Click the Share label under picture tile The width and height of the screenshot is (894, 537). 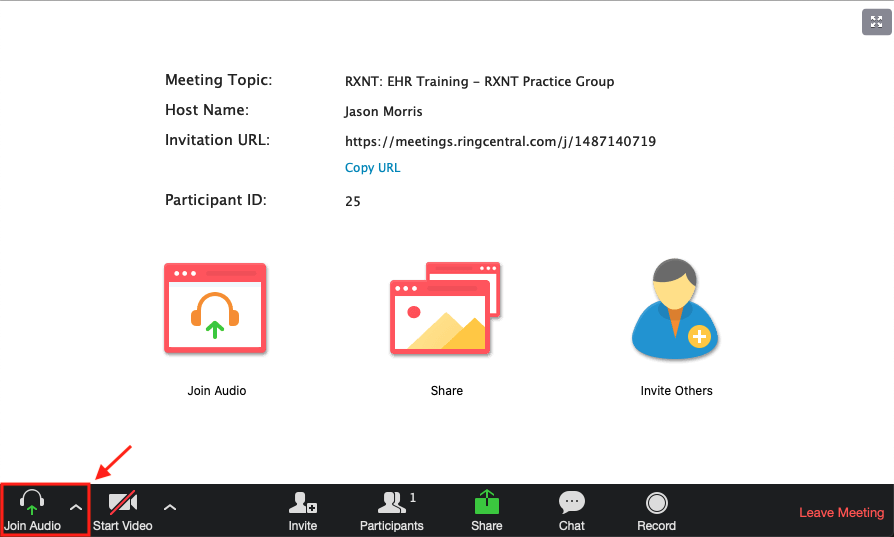click(x=446, y=391)
